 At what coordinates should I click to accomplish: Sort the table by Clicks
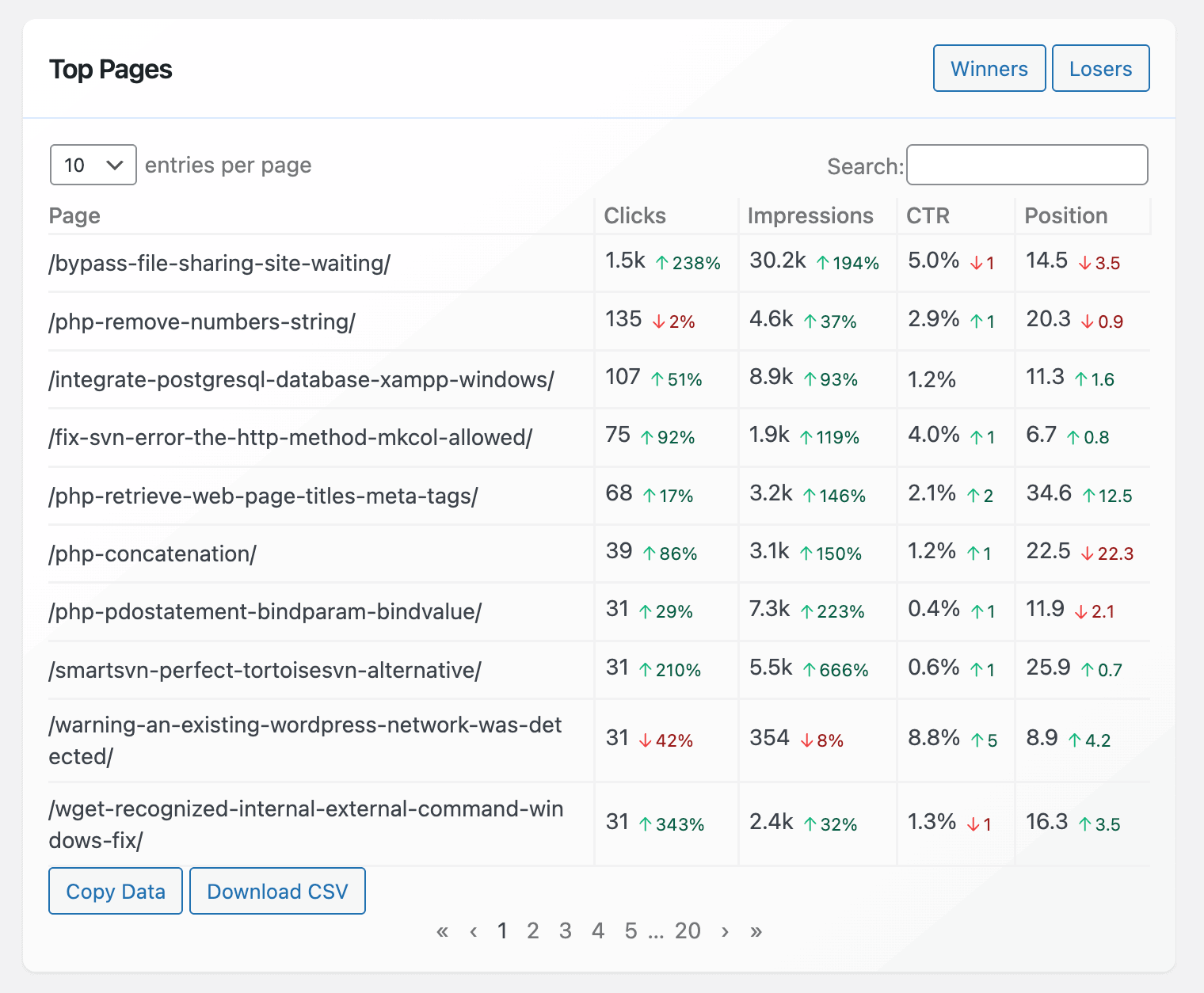click(634, 215)
